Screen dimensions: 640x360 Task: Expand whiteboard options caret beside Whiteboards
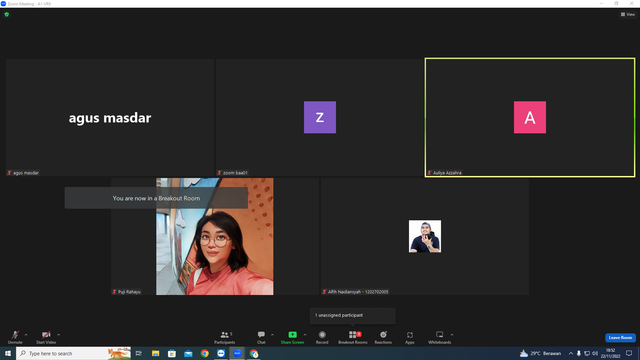click(452, 335)
